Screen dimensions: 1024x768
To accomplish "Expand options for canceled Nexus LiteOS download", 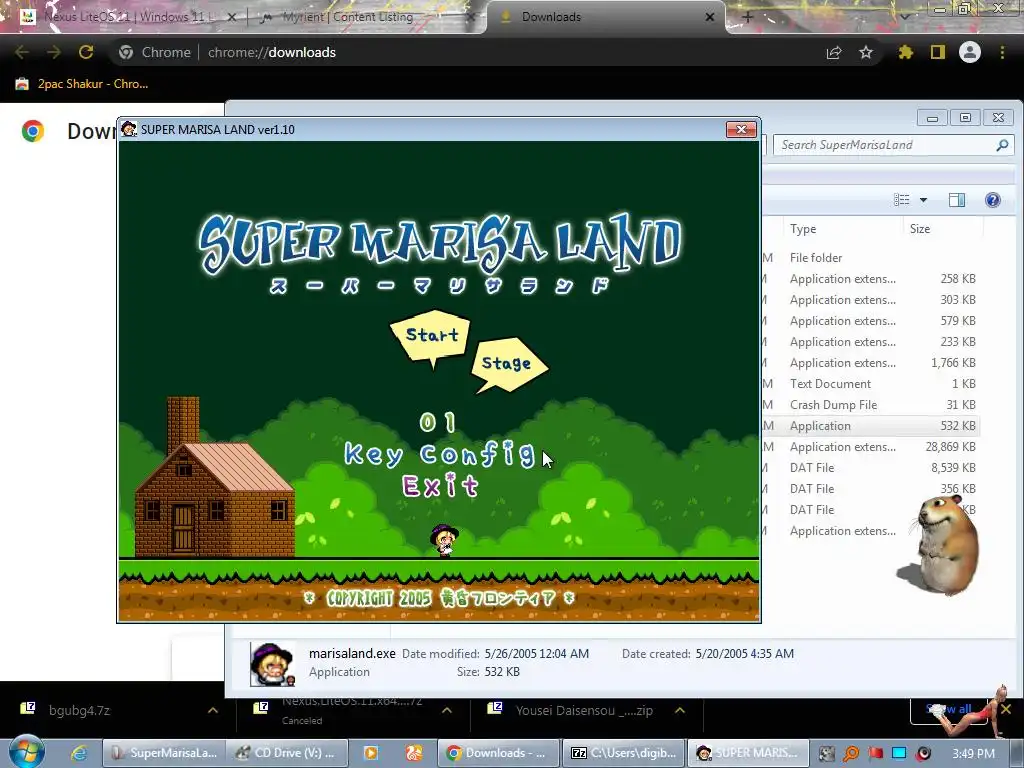I will pos(447,711).
